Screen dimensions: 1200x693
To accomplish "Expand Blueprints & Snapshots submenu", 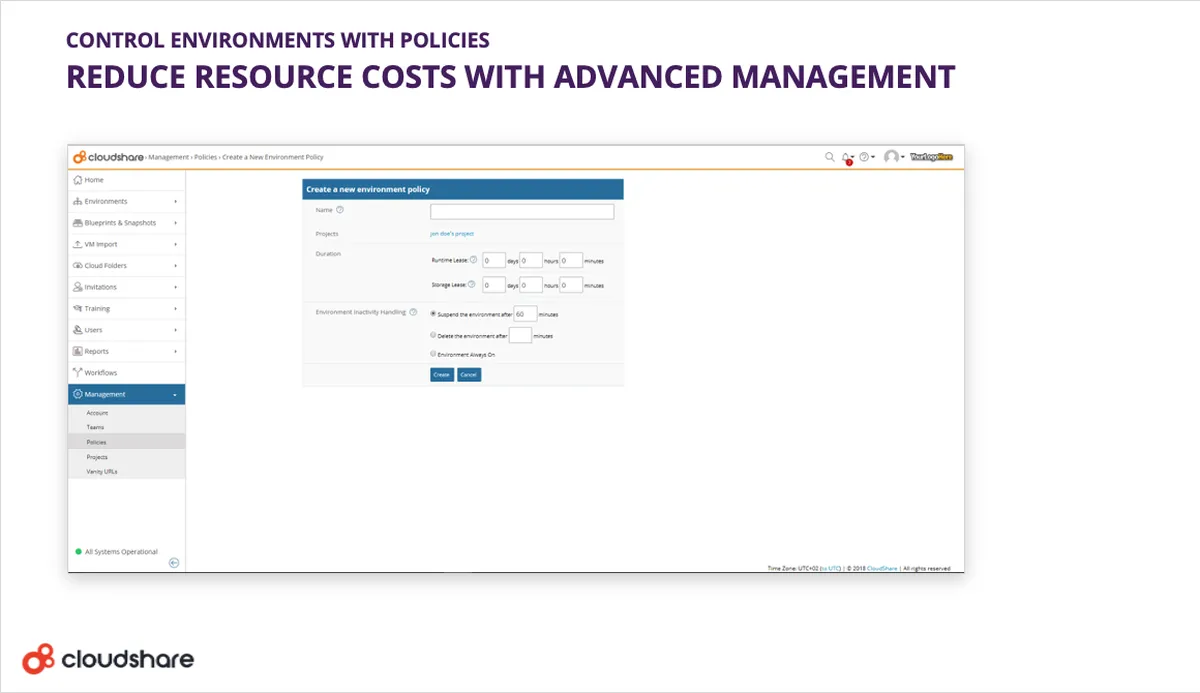I will [126, 223].
